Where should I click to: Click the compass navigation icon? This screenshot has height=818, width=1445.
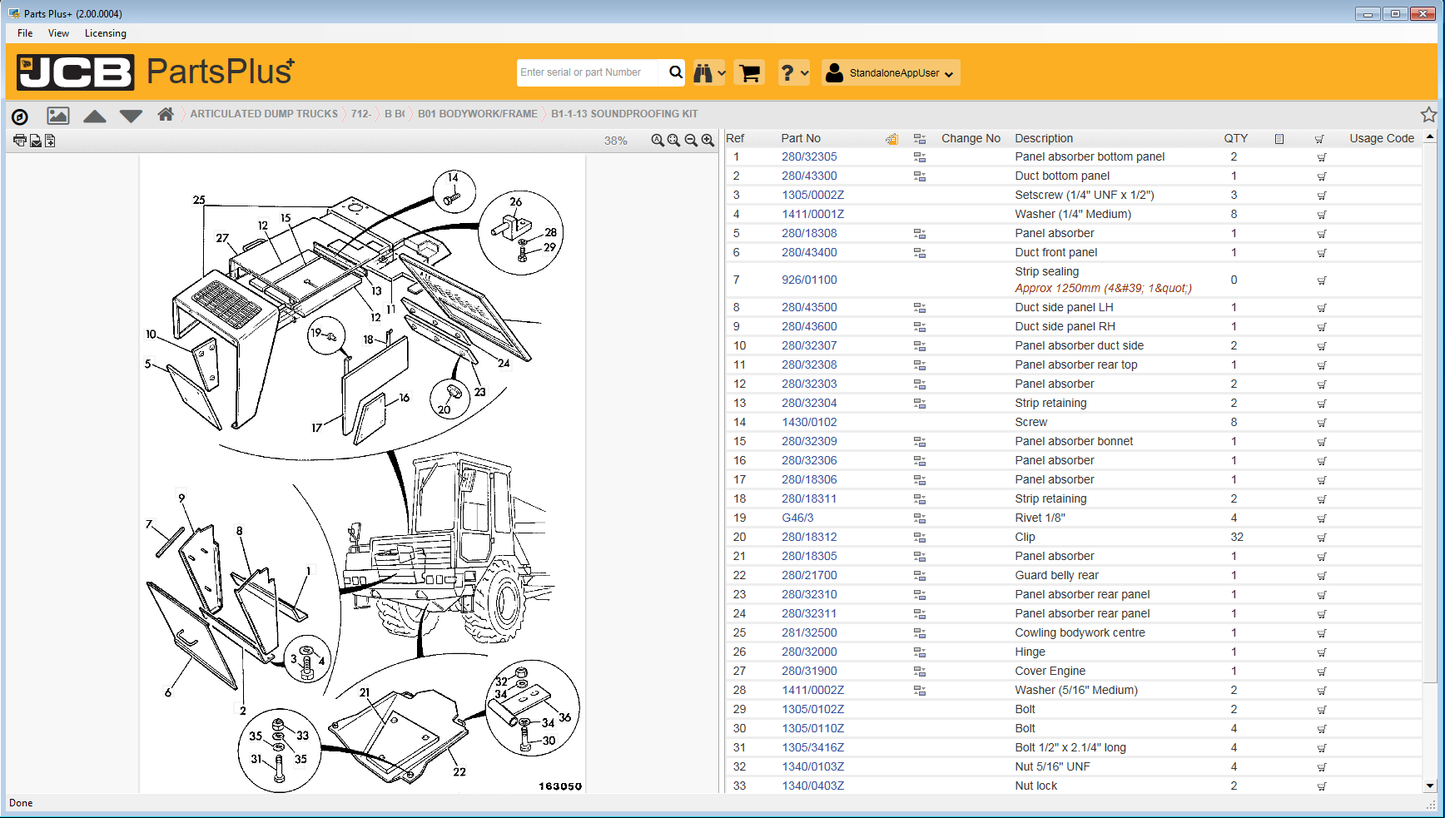[x=19, y=115]
